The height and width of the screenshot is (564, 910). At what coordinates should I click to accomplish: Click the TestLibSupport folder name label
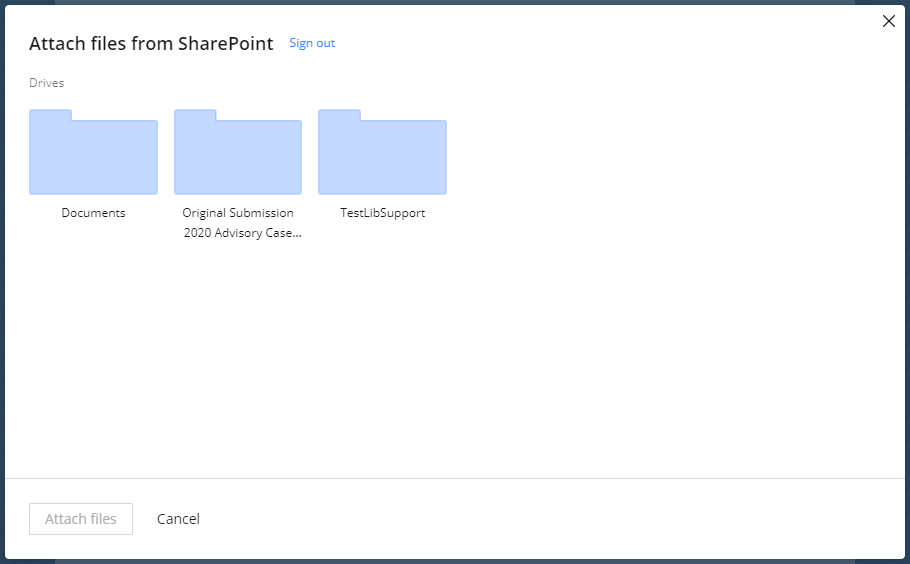382,213
